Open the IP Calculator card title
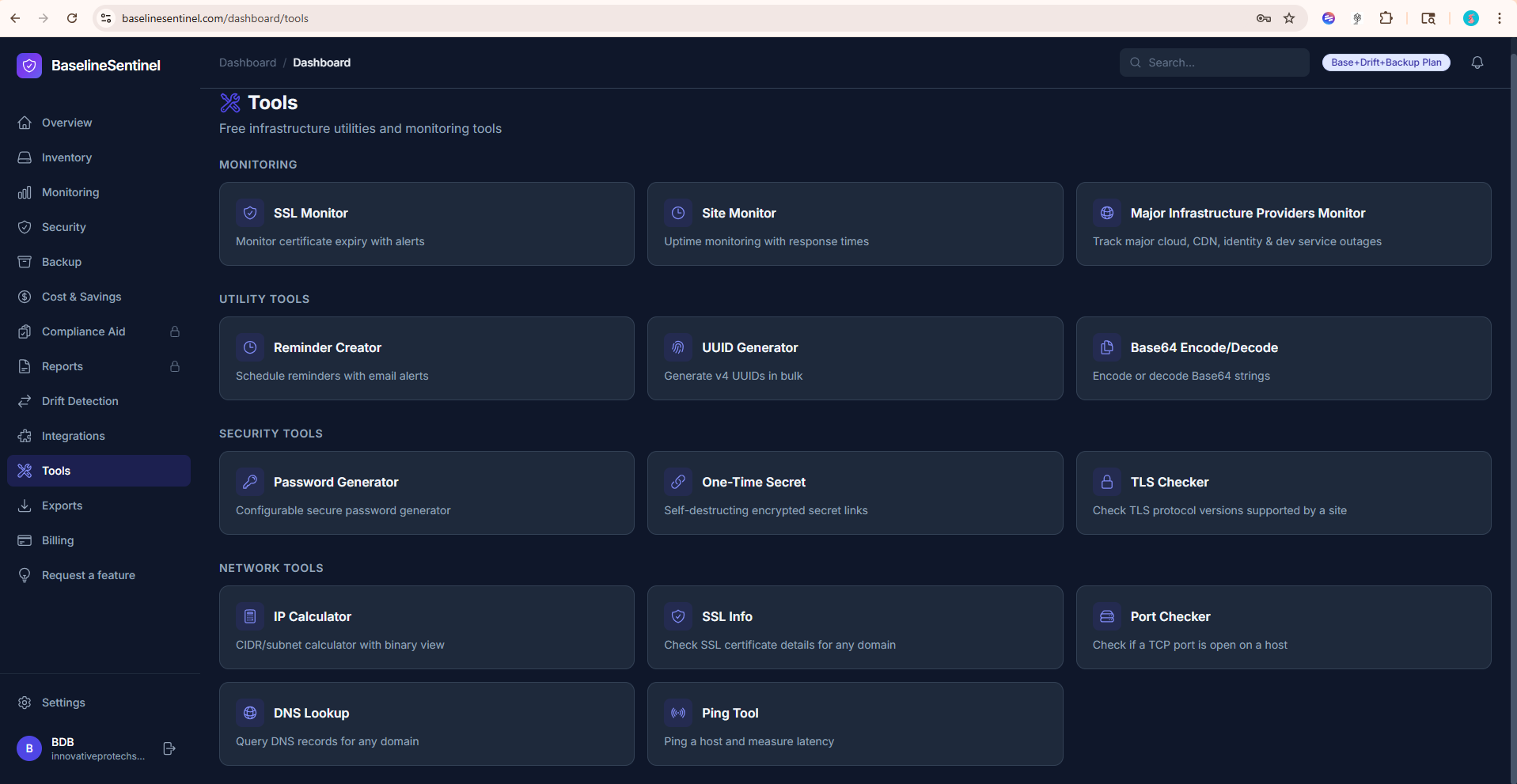Screen dimensions: 1517x784 (x=313, y=616)
